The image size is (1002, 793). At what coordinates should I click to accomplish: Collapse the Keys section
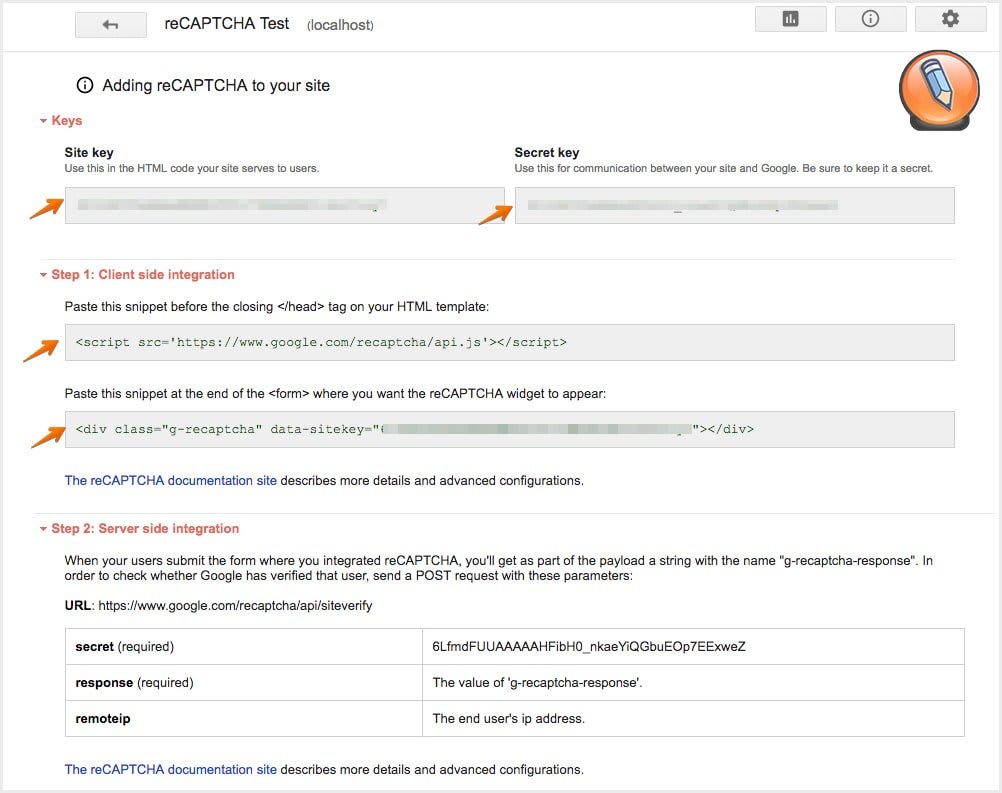click(61, 120)
